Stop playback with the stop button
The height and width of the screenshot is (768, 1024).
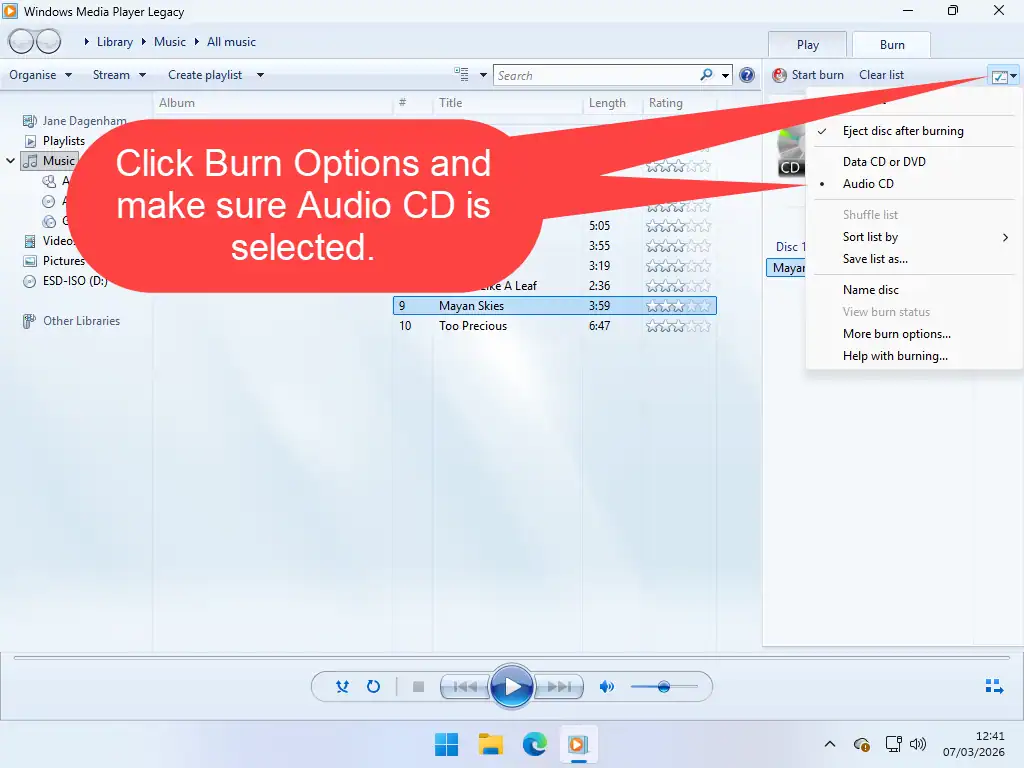(418, 687)
